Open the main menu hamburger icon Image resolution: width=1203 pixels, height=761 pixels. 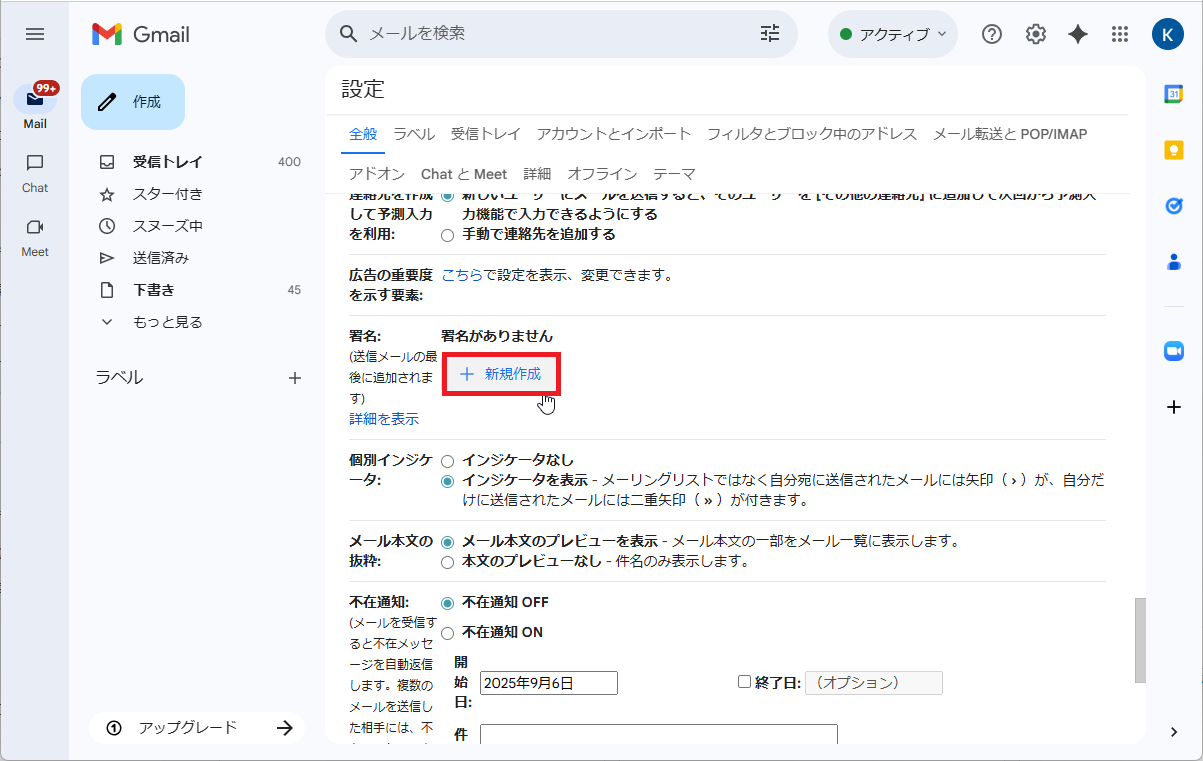(34, 33)
